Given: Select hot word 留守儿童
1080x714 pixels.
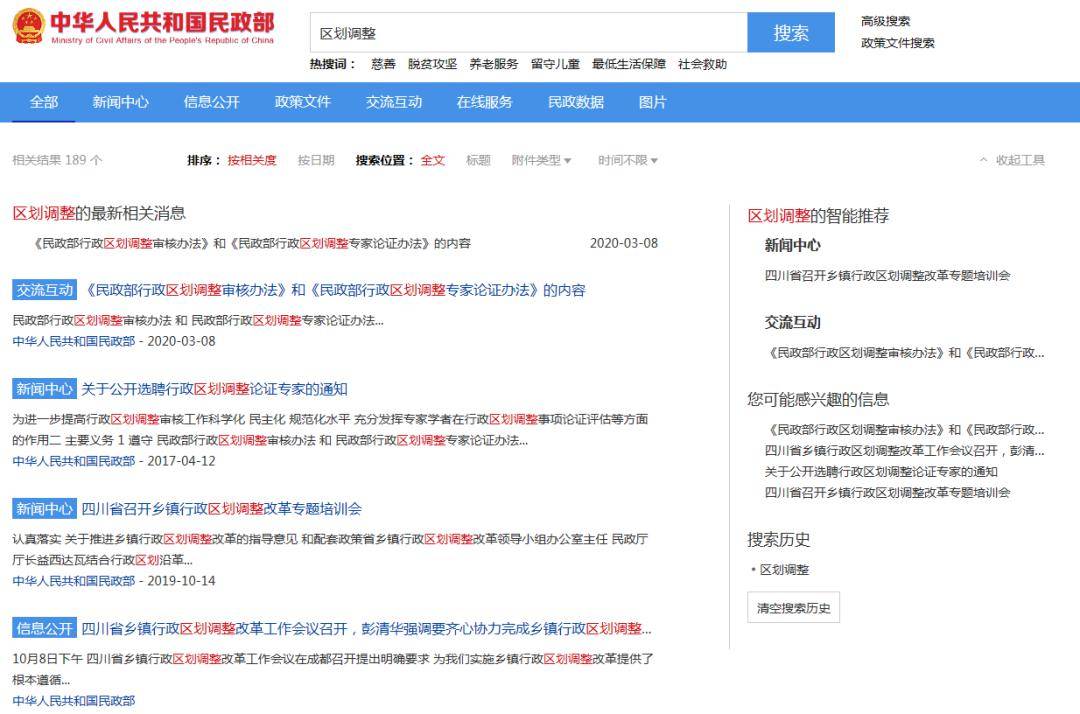Looking at the screenshot, I should (555, 64).
